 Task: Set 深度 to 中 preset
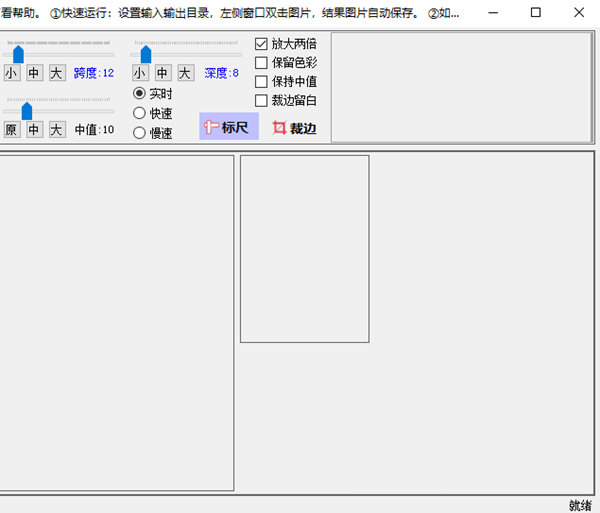point(163,73)
